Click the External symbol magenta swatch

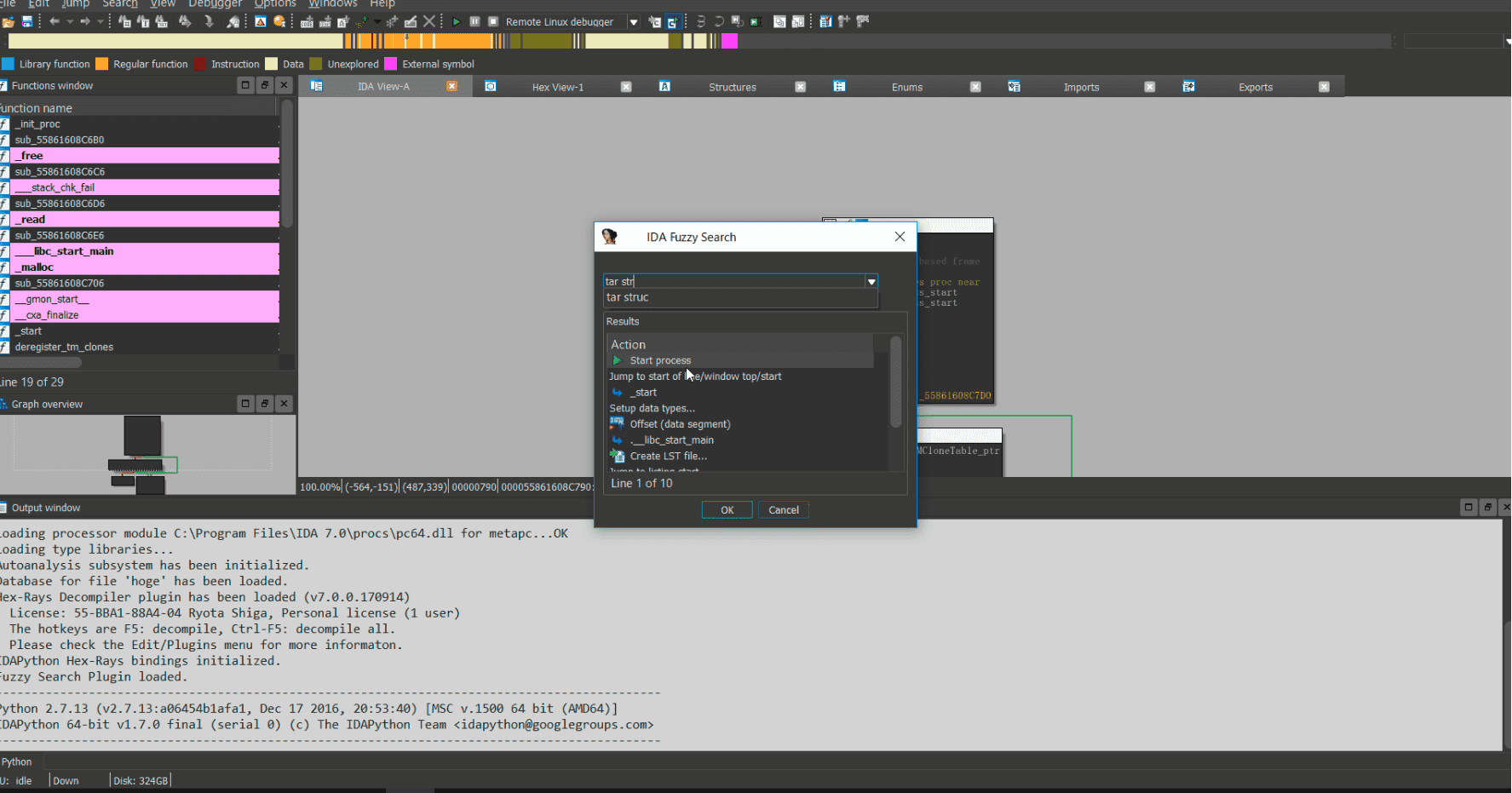pos(391,64)
